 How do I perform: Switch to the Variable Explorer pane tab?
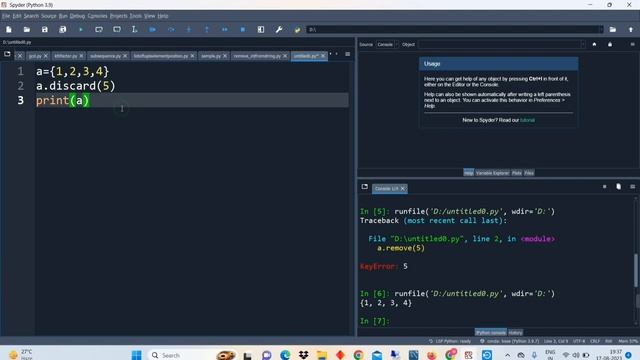(x=492, y=173)
